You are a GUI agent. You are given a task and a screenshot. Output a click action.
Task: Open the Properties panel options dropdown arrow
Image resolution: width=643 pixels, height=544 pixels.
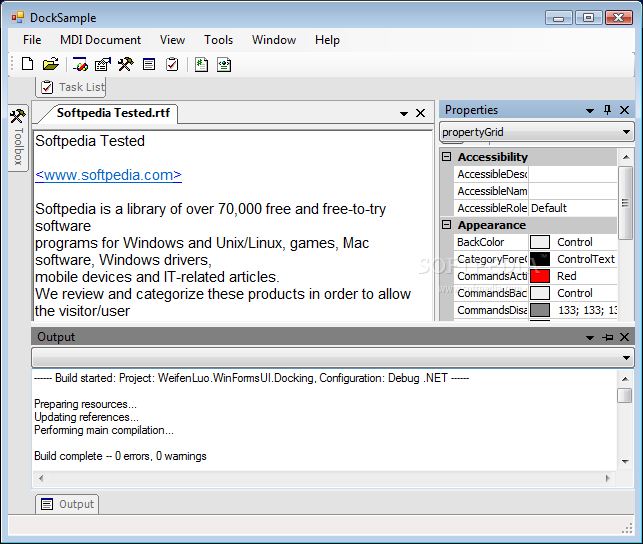click(590, 110)
